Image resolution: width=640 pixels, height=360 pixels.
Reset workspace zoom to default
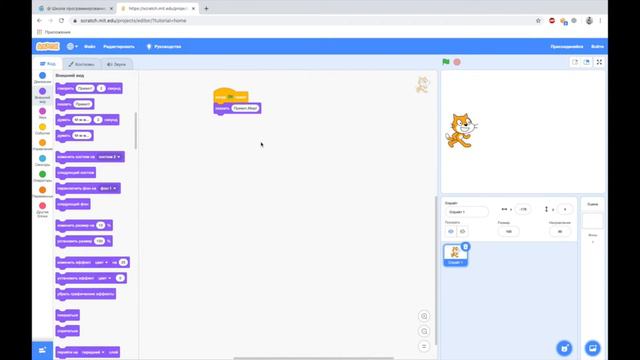click(424, 347)
